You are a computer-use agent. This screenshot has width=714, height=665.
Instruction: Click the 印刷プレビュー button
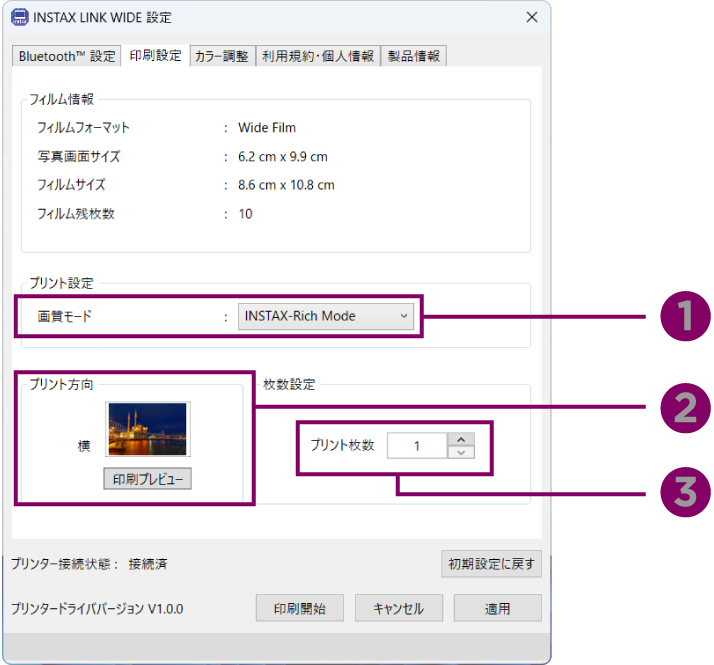148,479
